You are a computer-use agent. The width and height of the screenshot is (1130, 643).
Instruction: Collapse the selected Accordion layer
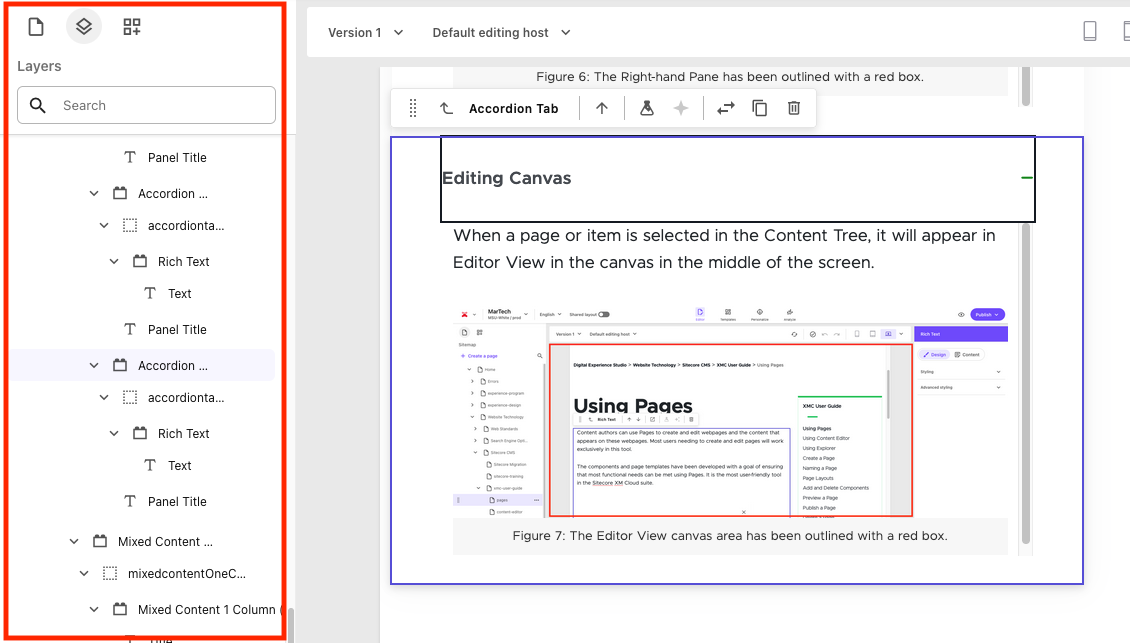coord(93,365)
